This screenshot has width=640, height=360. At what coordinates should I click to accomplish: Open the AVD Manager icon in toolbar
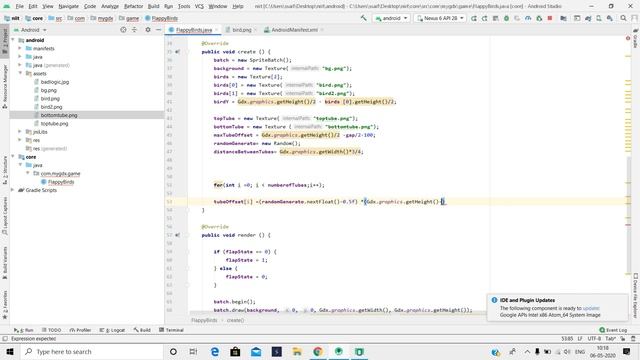pyautogui.click(x=598, y=18)
